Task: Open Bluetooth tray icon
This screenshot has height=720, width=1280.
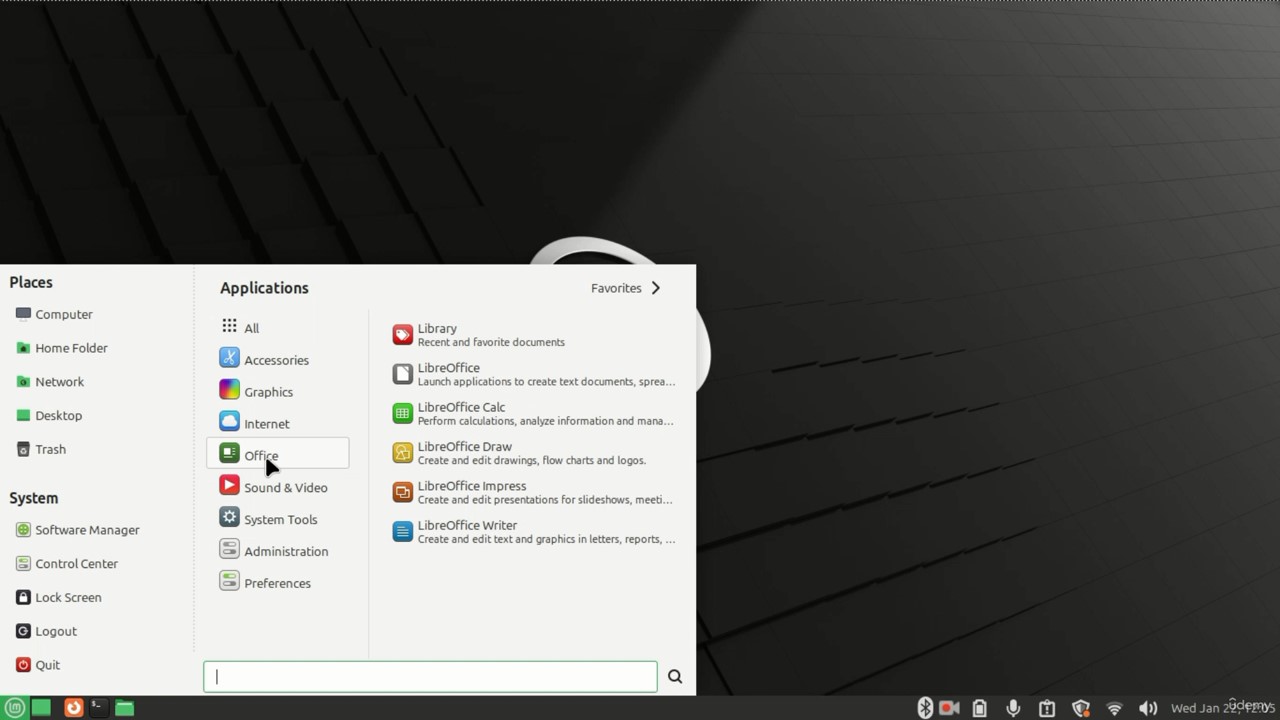Action: (925, 708)
